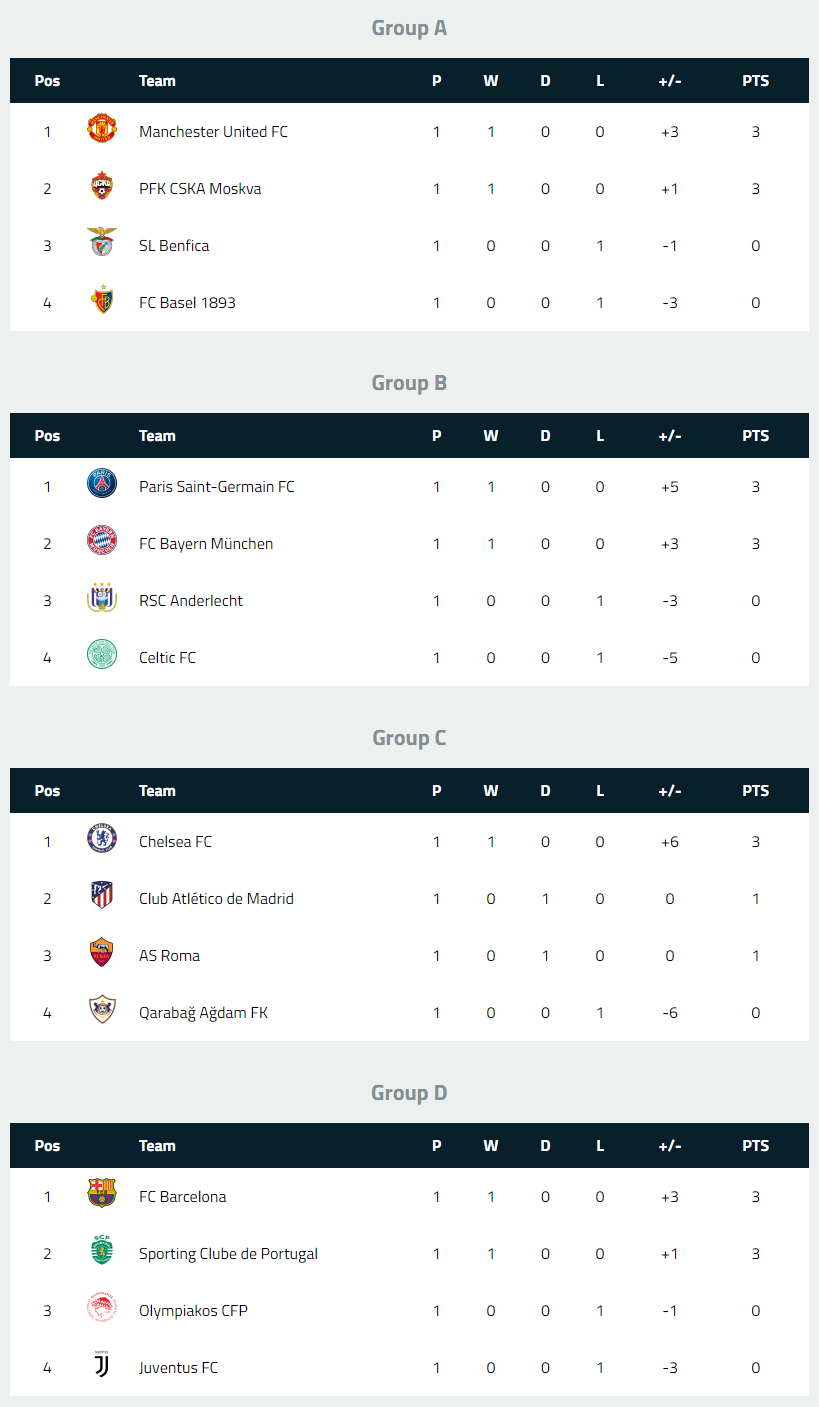The width and height of the screenshot is (819, 1407).
Task: Click the SL Benfica eagle crest
Action: [102, 245]
